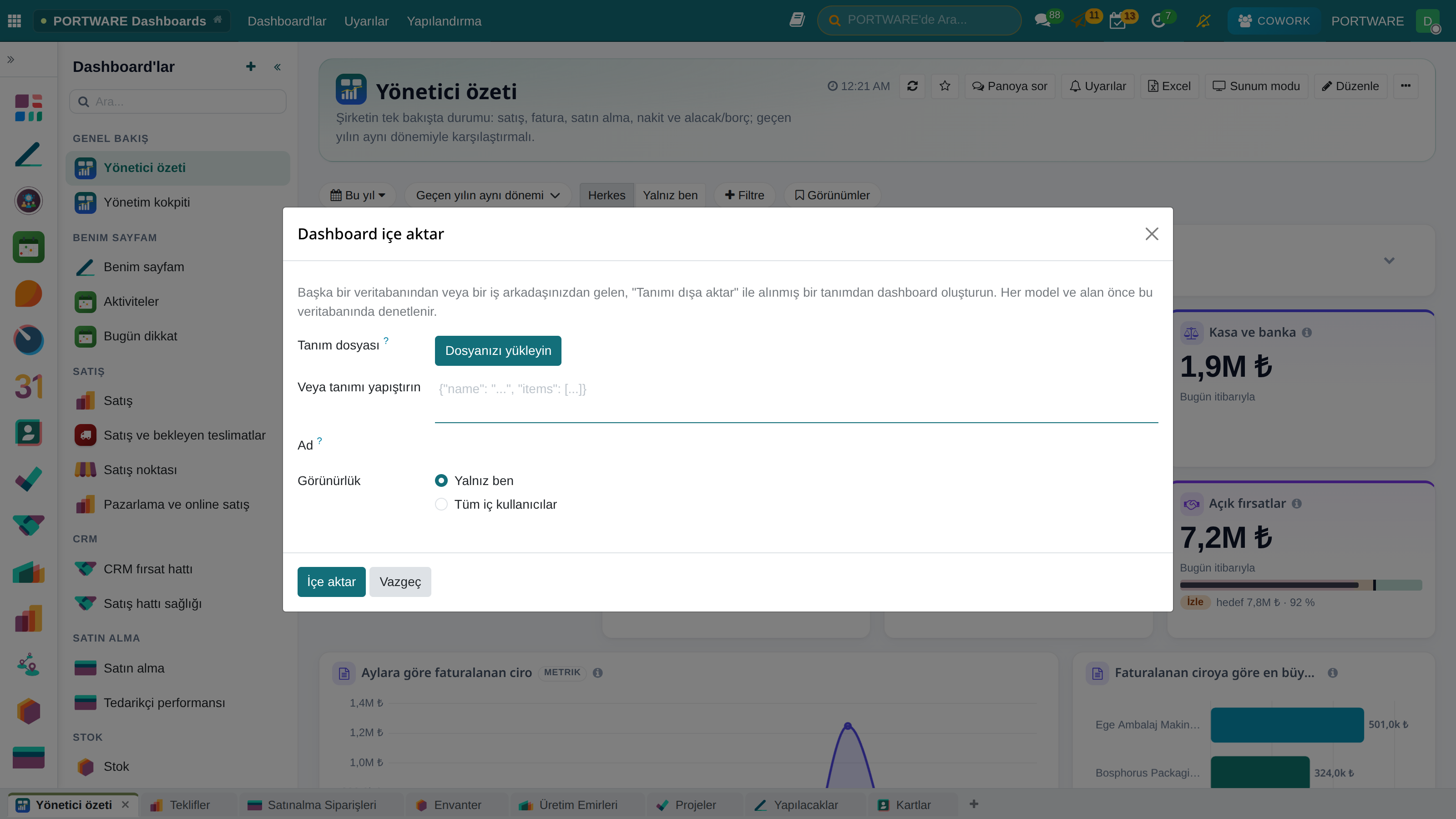The height and width of the screenshot is (819, 1456).
Task: Click help question mark next to Ad
Action: click(319, 441)
